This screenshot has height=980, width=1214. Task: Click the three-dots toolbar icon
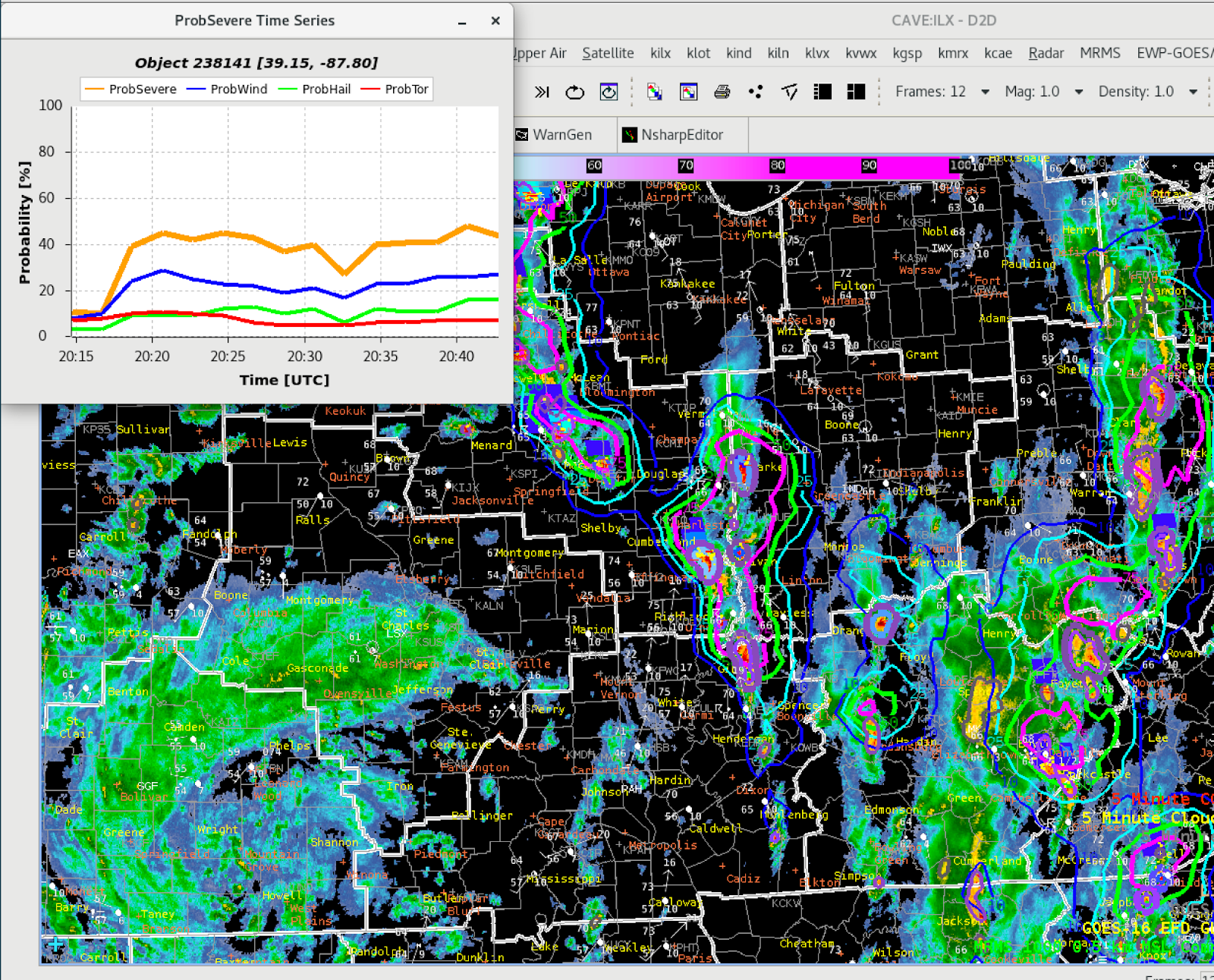pos(755,92)
